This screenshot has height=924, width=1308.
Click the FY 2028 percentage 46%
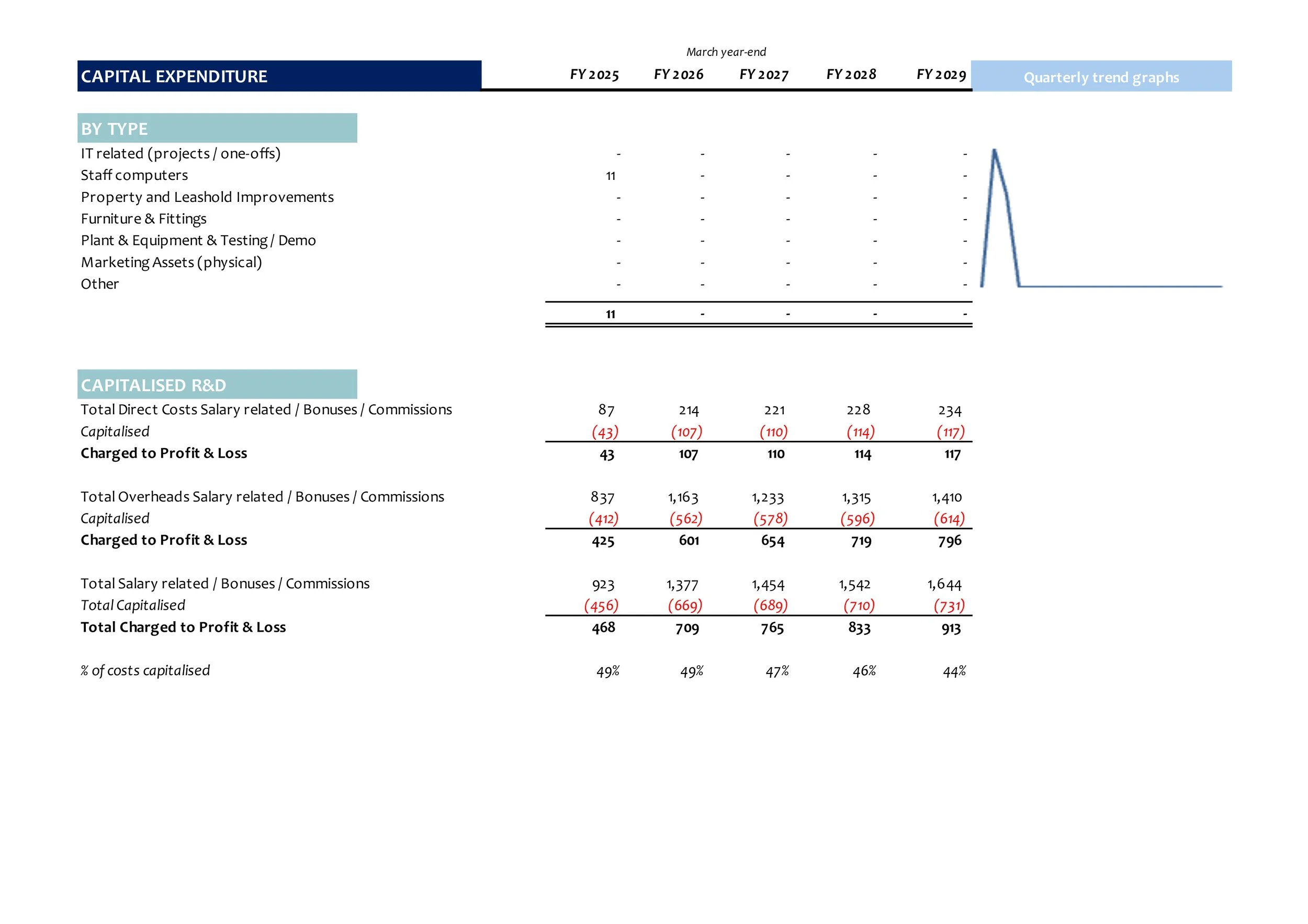point(864,672)
